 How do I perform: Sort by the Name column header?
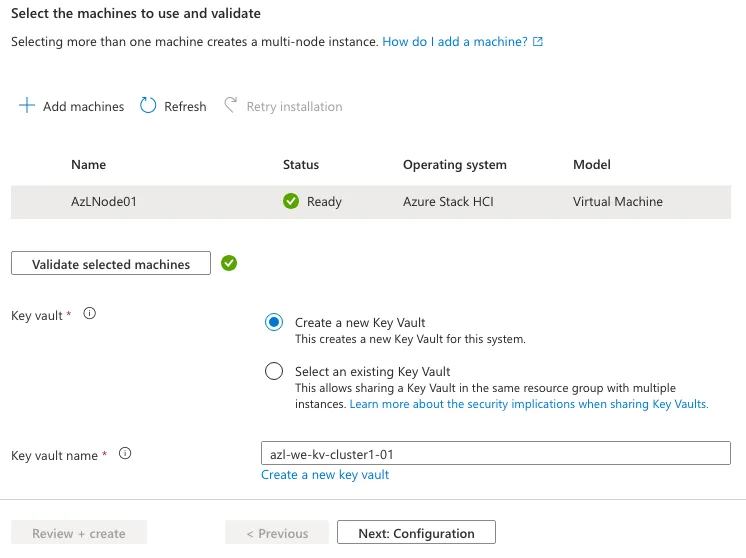pos(88,164)
